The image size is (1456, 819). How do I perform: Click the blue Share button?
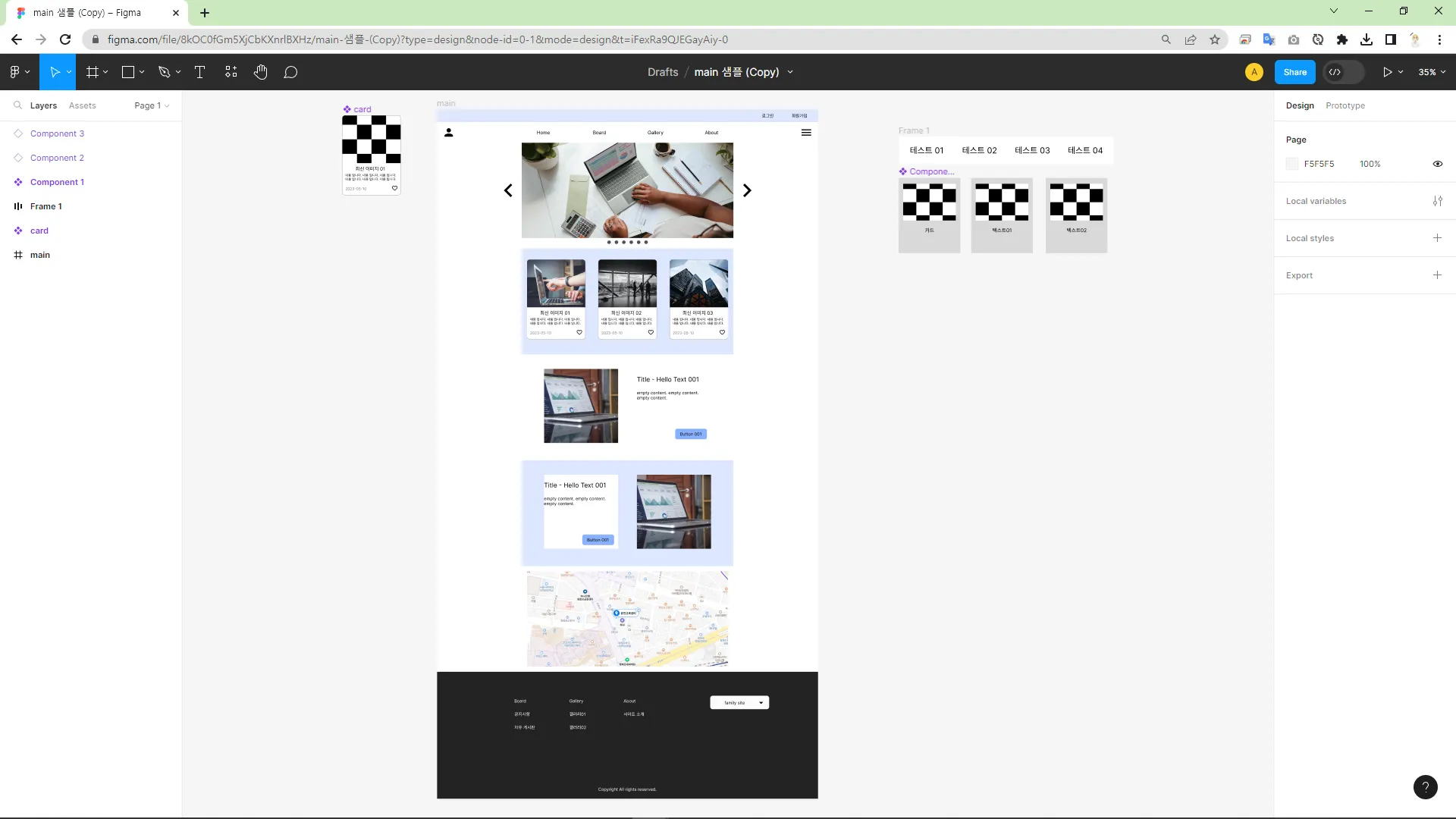[1294, 72]
